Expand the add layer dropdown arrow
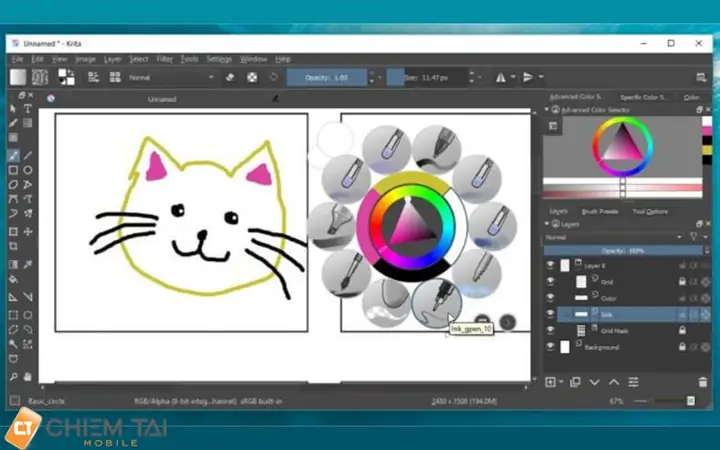Image resolution: width=720 pixels, height=450 pixels. click(561, 382)
